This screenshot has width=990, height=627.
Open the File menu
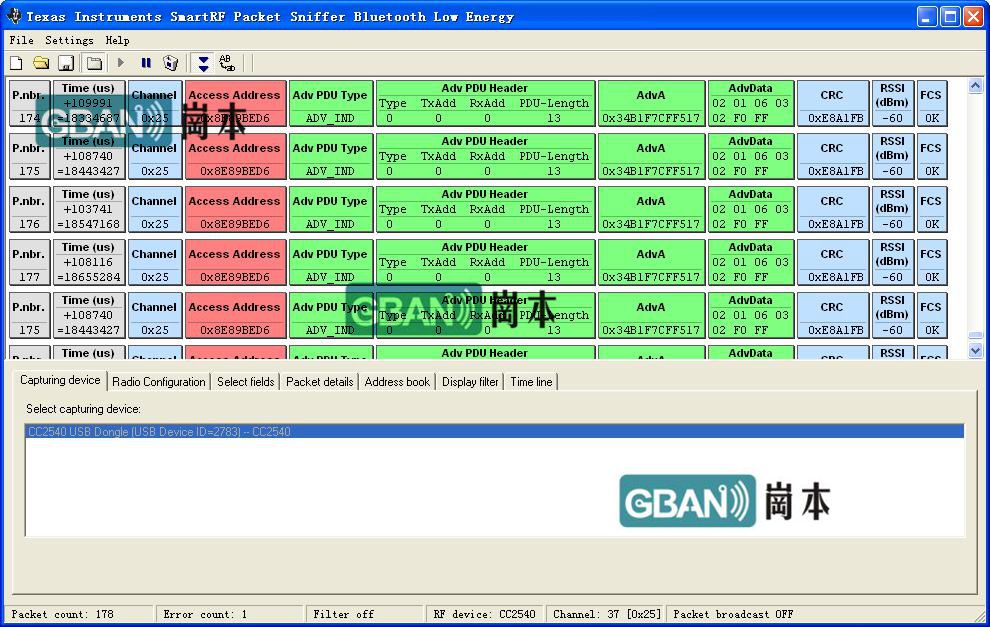[x=21, y=40]
